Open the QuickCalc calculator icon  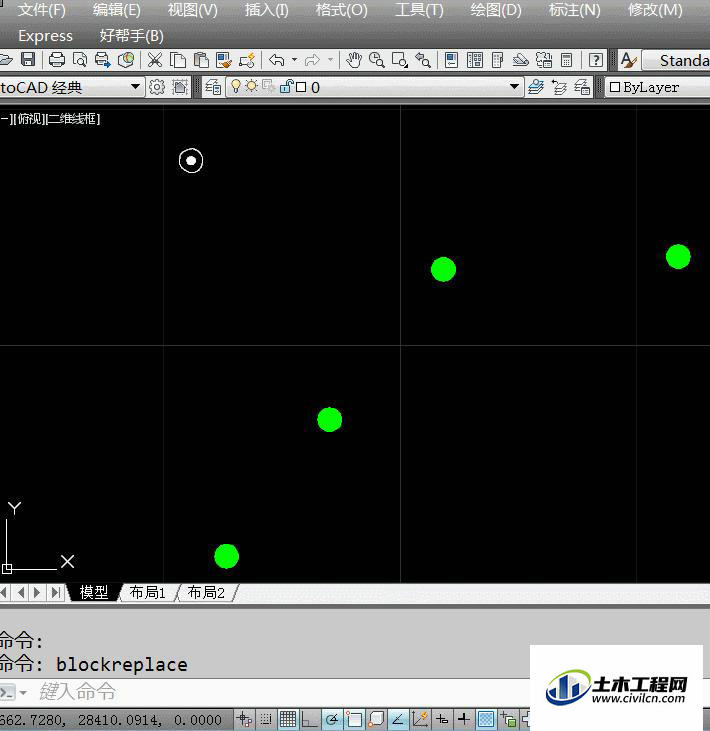tap(566, 60)
